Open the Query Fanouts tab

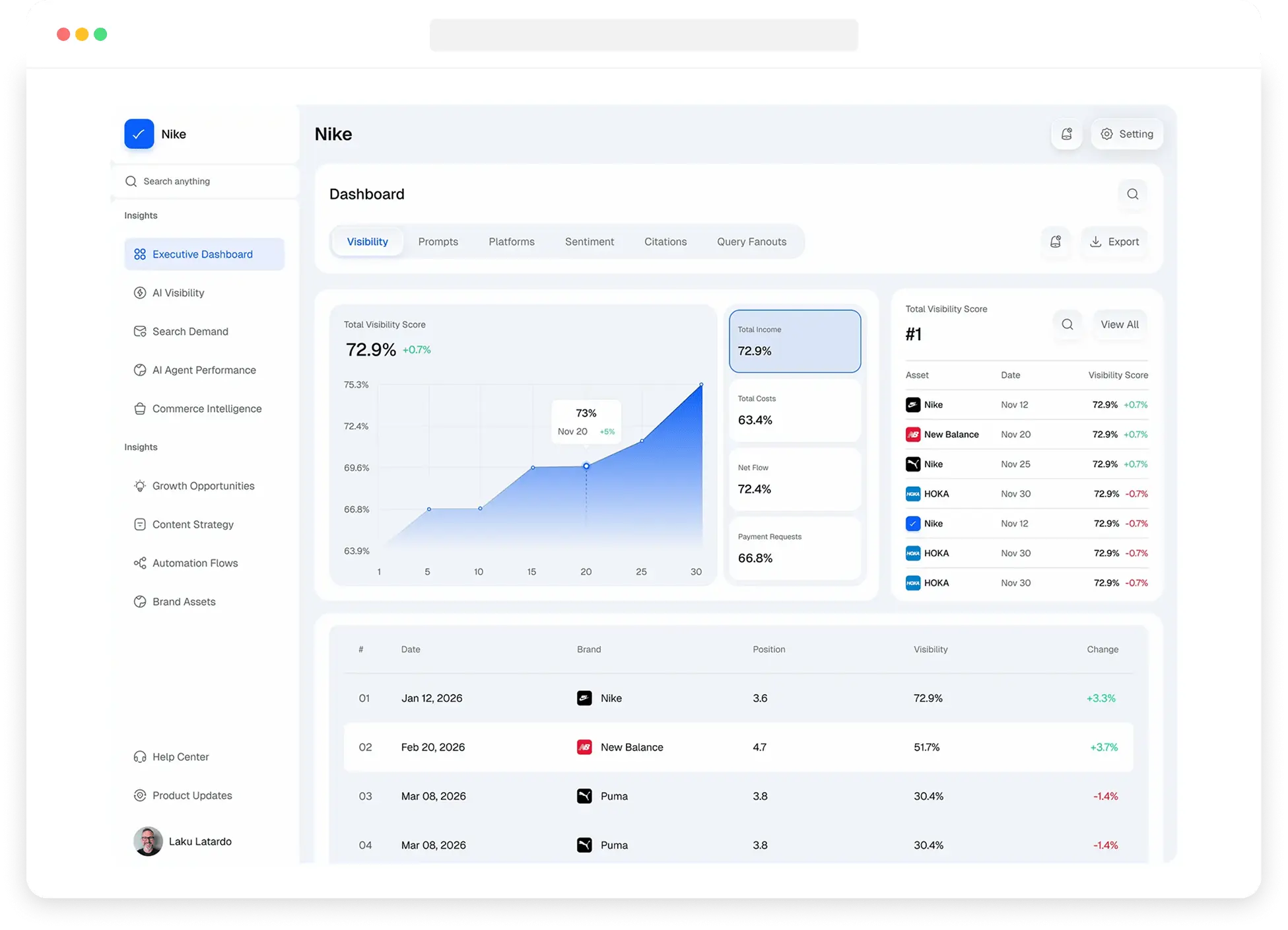click(x=751, y=242)
